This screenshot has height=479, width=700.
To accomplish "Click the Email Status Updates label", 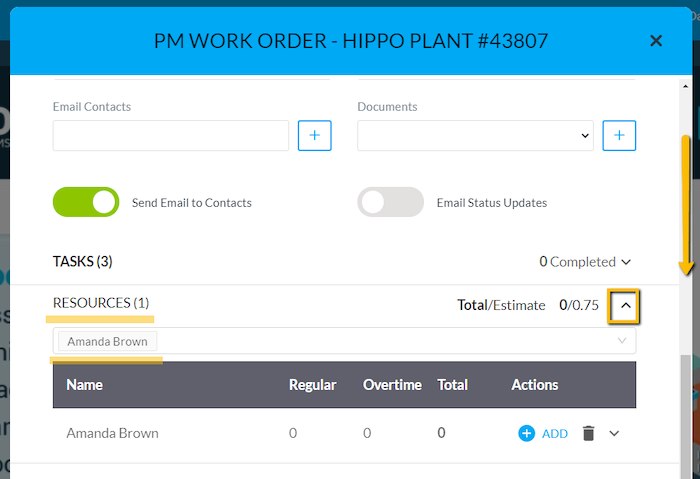I will pos(492,203).
